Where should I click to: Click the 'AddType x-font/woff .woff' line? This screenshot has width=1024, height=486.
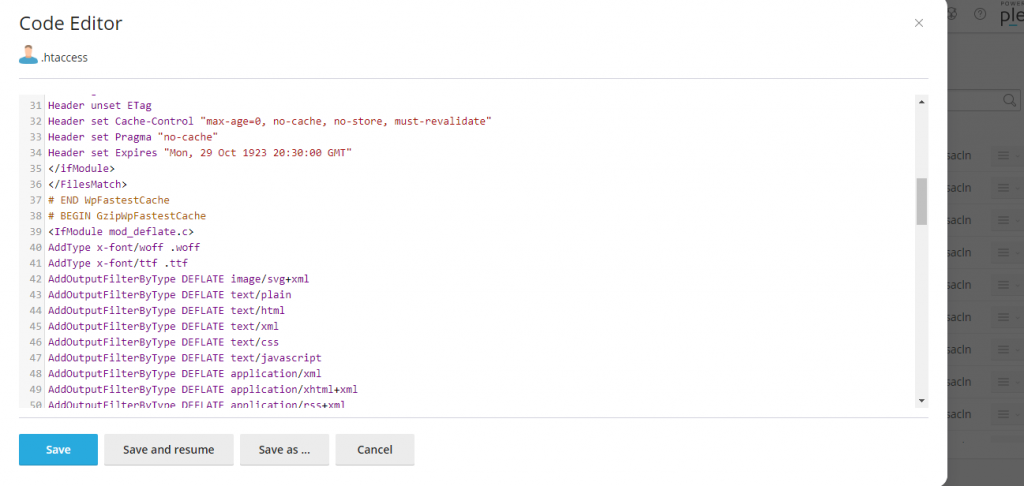(x=124, y=248)
